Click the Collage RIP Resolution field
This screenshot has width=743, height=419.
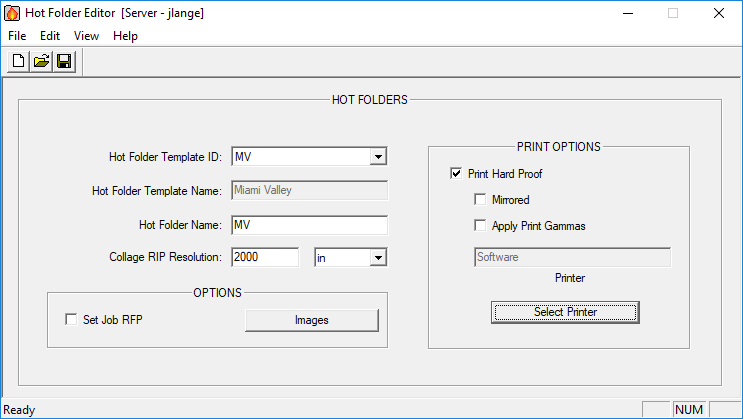pos(265,258)
